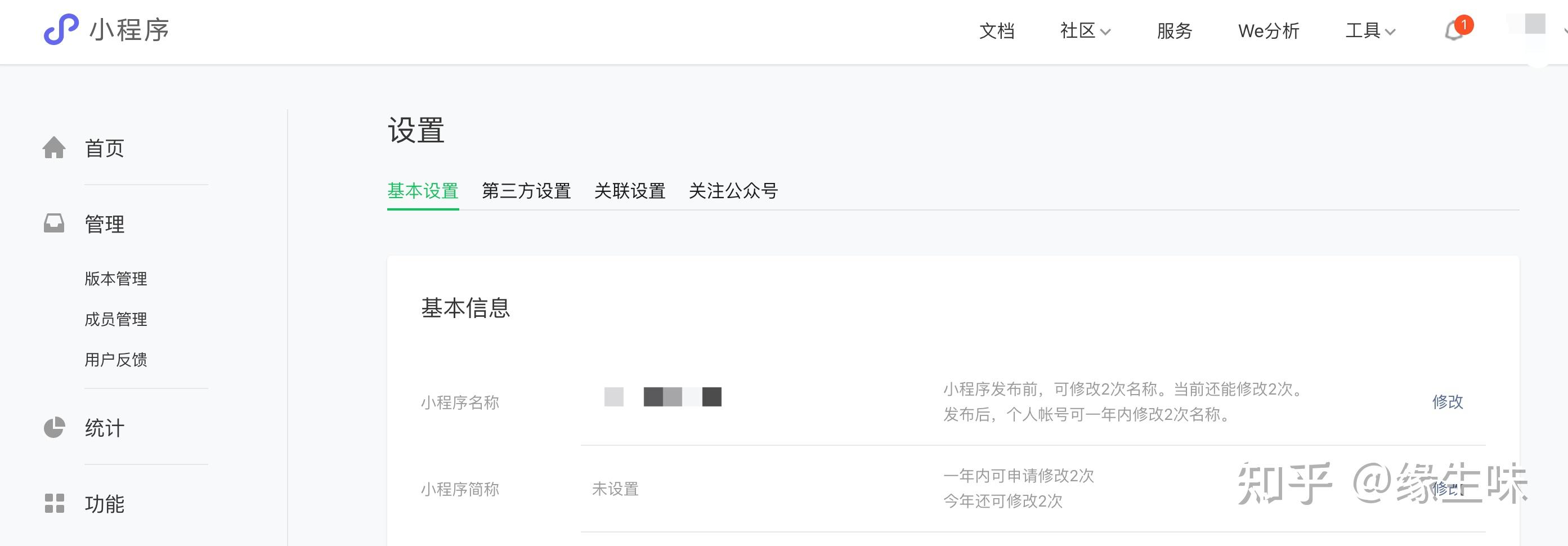This screenshot has width=1568, height=546.
Task: Expand the 社区 dropdown menu
Action: (1085, 31)
